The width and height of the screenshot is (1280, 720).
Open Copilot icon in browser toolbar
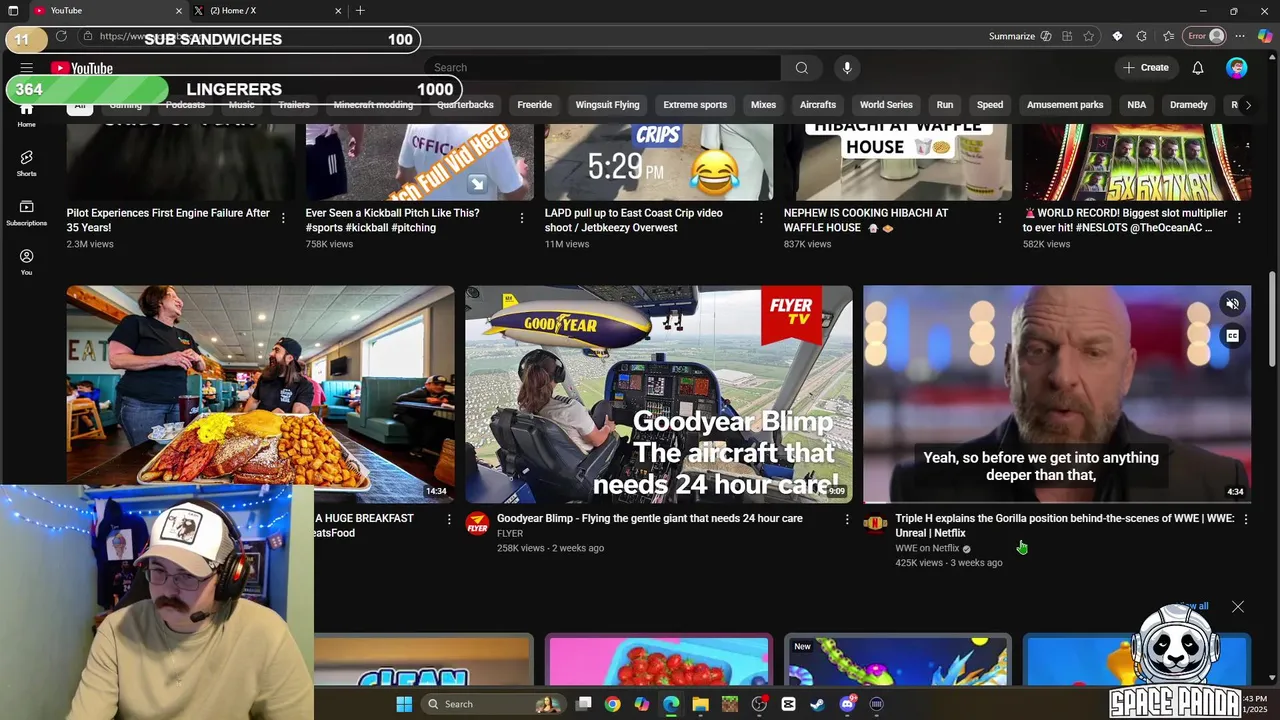tap(1265, 36)
